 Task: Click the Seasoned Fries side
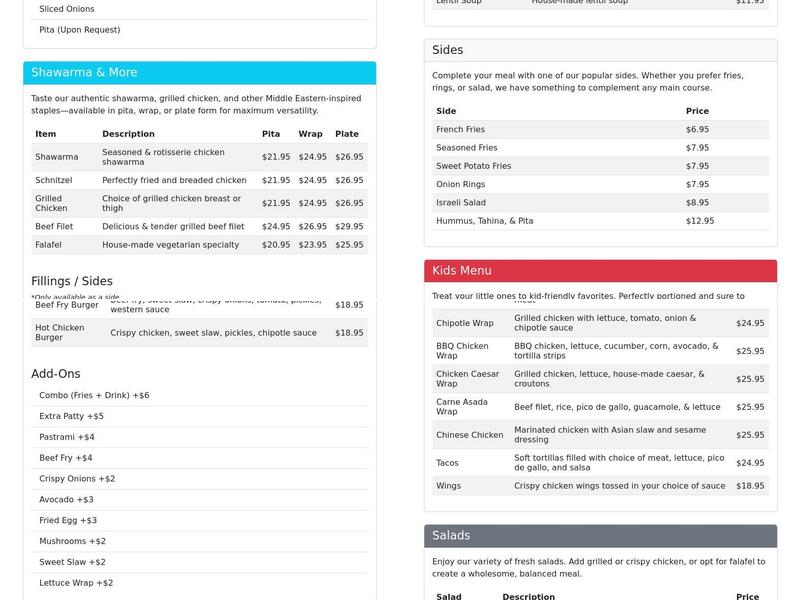[466, 148]
